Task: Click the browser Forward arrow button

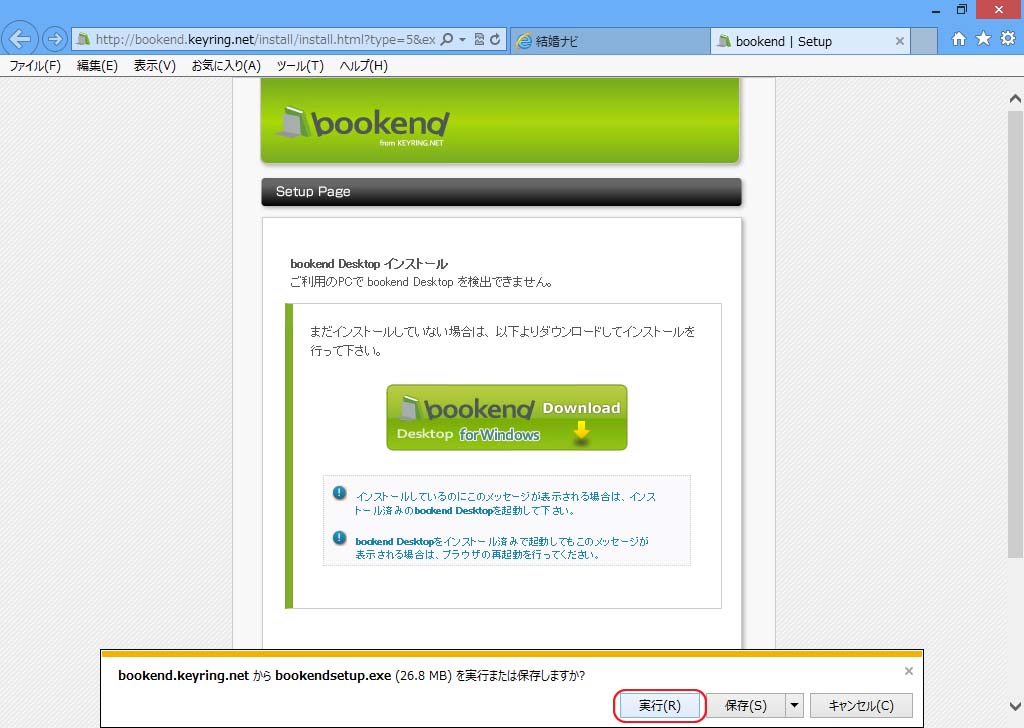Action: tap(54, 40)
